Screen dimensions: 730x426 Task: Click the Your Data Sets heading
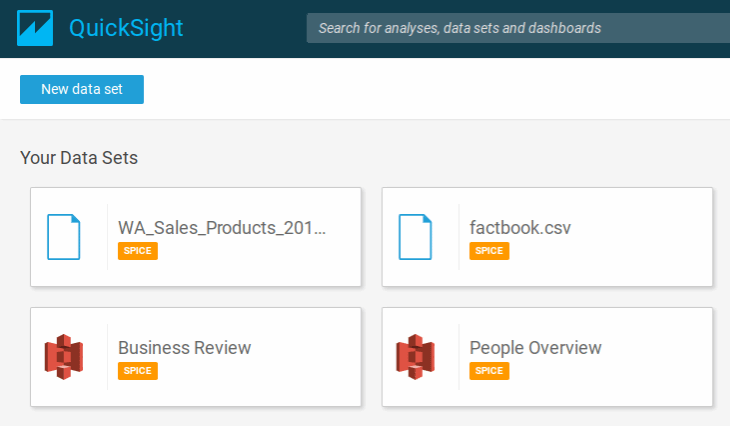(79, 158)
